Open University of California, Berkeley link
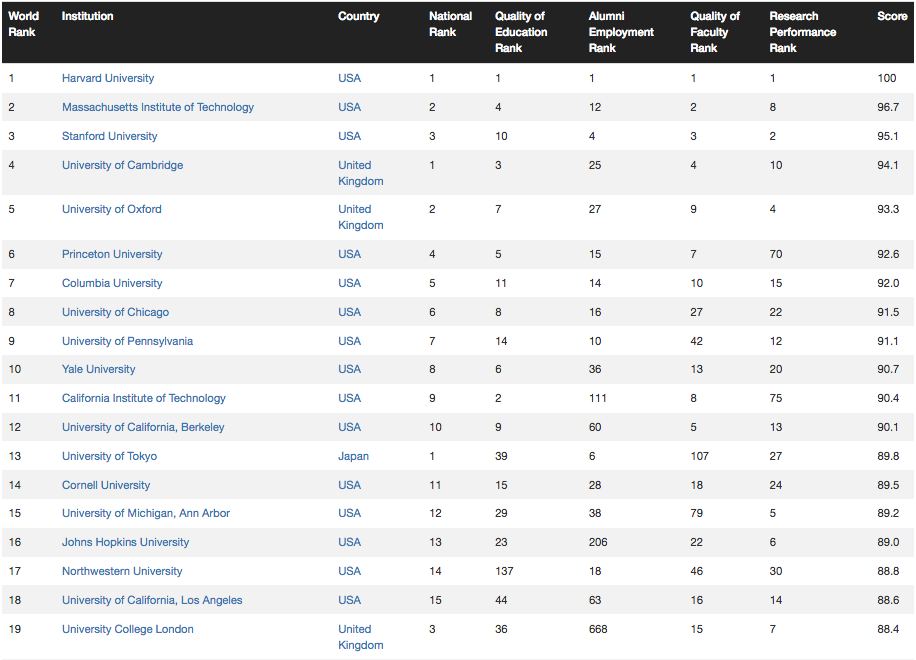 tap(143, 427)
